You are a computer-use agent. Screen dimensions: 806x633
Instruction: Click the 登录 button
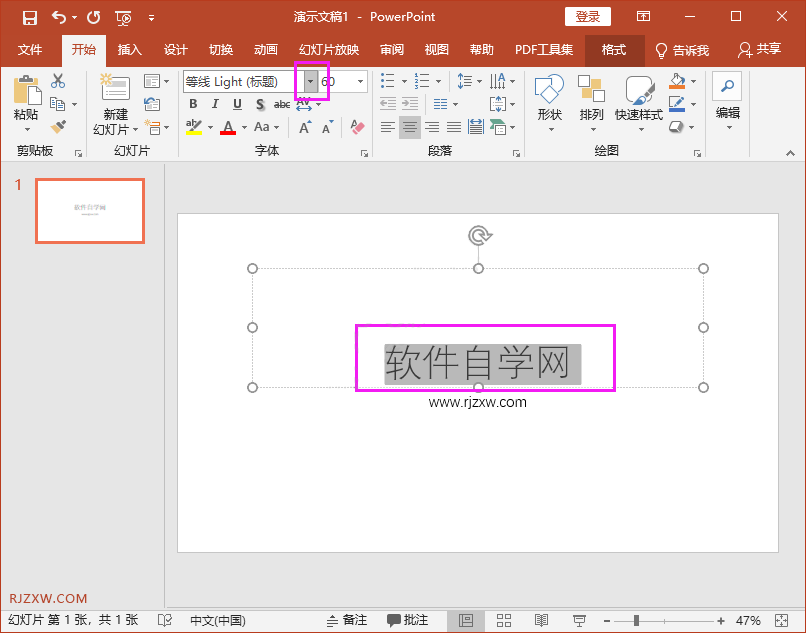tap(587, 16)
